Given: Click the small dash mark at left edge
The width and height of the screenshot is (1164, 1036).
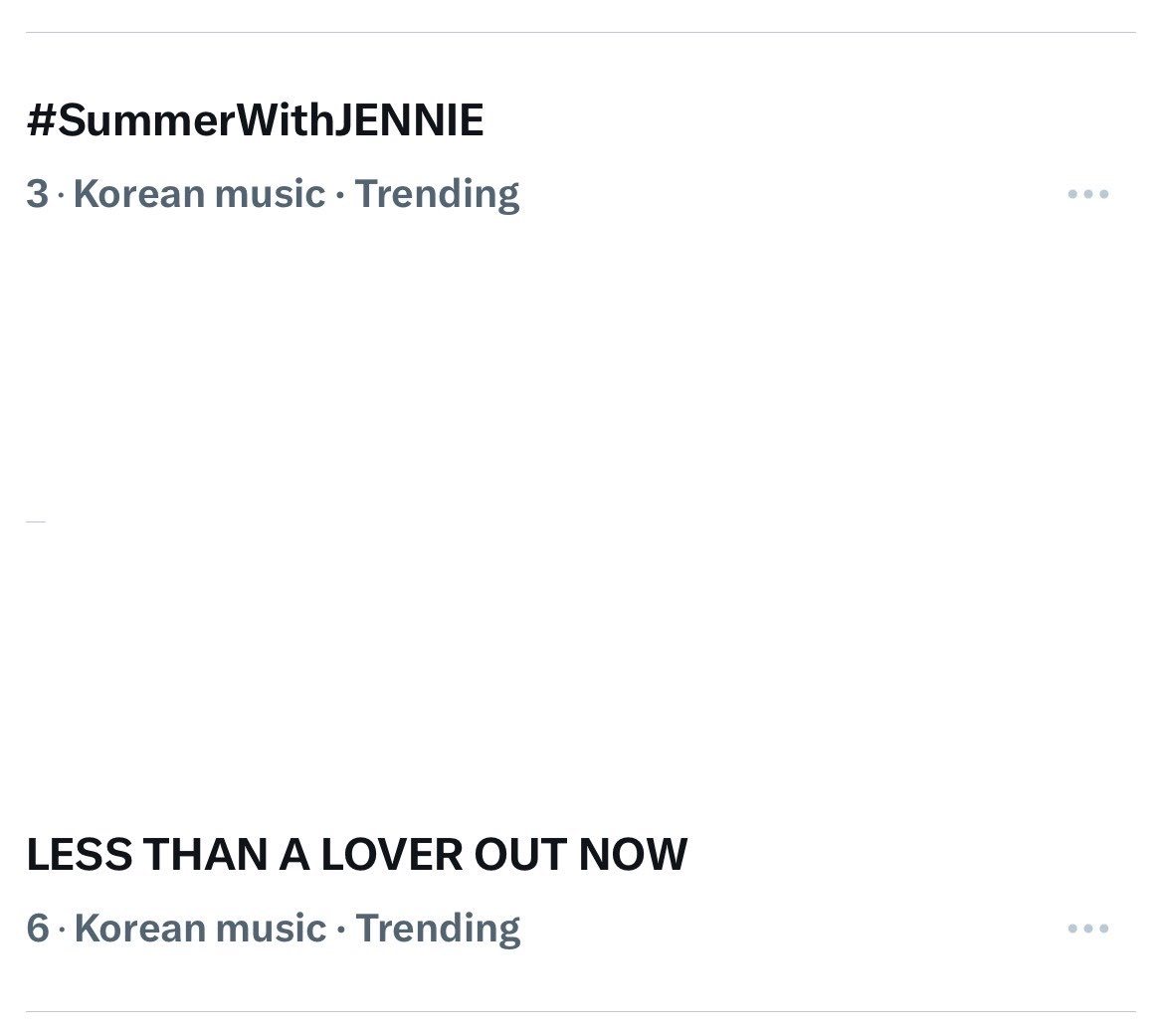Looking at the screenshot, I should tap(36, 522).
